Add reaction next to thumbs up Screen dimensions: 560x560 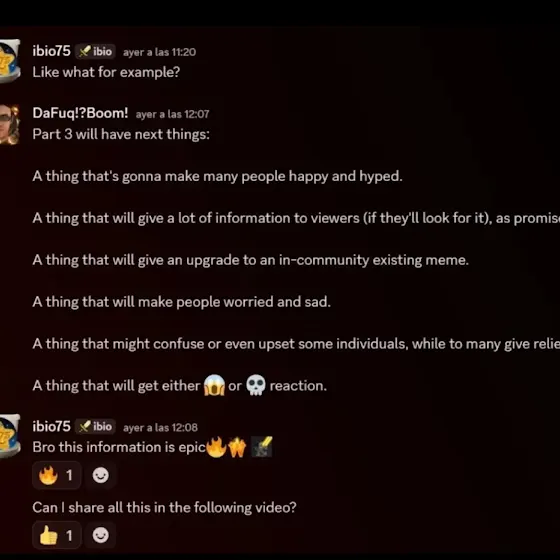(100, 535)
